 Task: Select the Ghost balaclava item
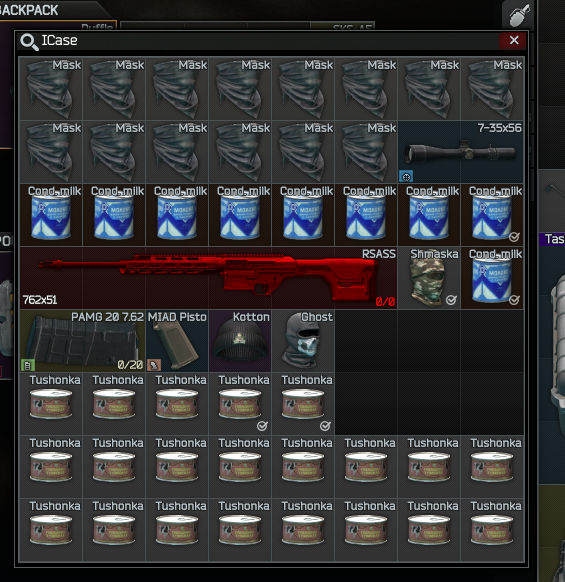coord(303,341)
